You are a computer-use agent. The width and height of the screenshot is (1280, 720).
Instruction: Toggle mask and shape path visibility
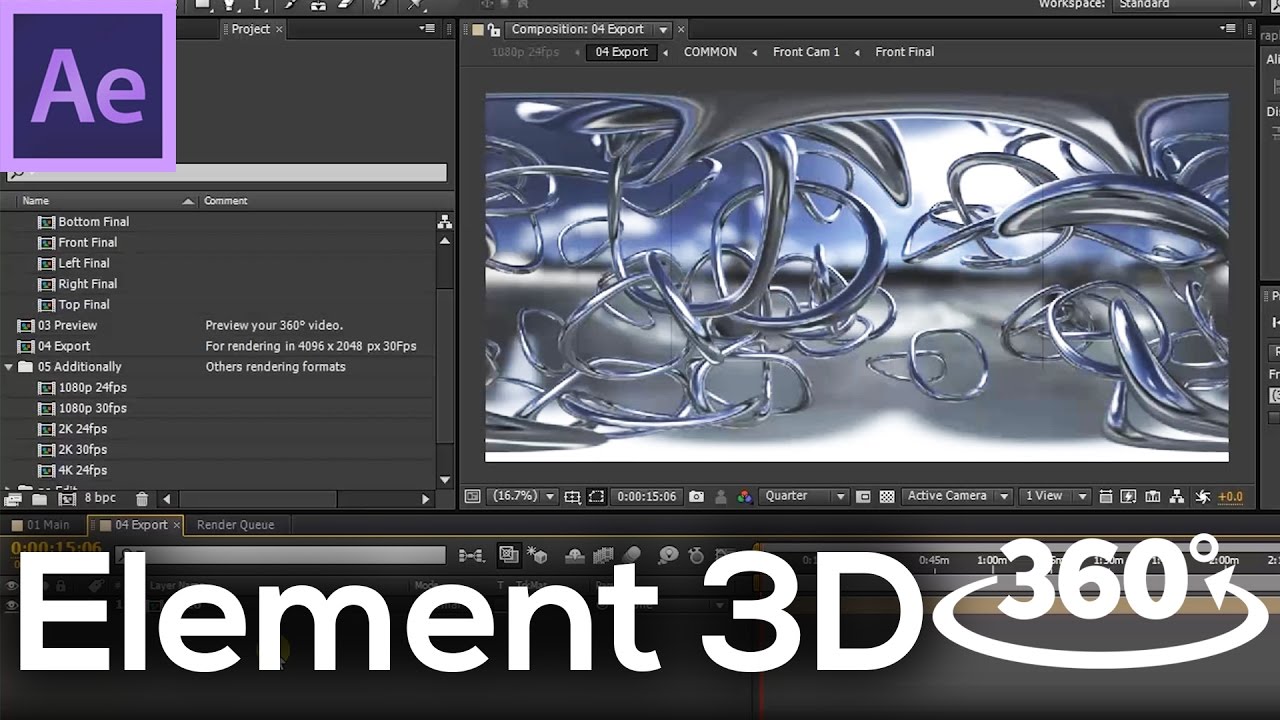[x=596, y=496]
